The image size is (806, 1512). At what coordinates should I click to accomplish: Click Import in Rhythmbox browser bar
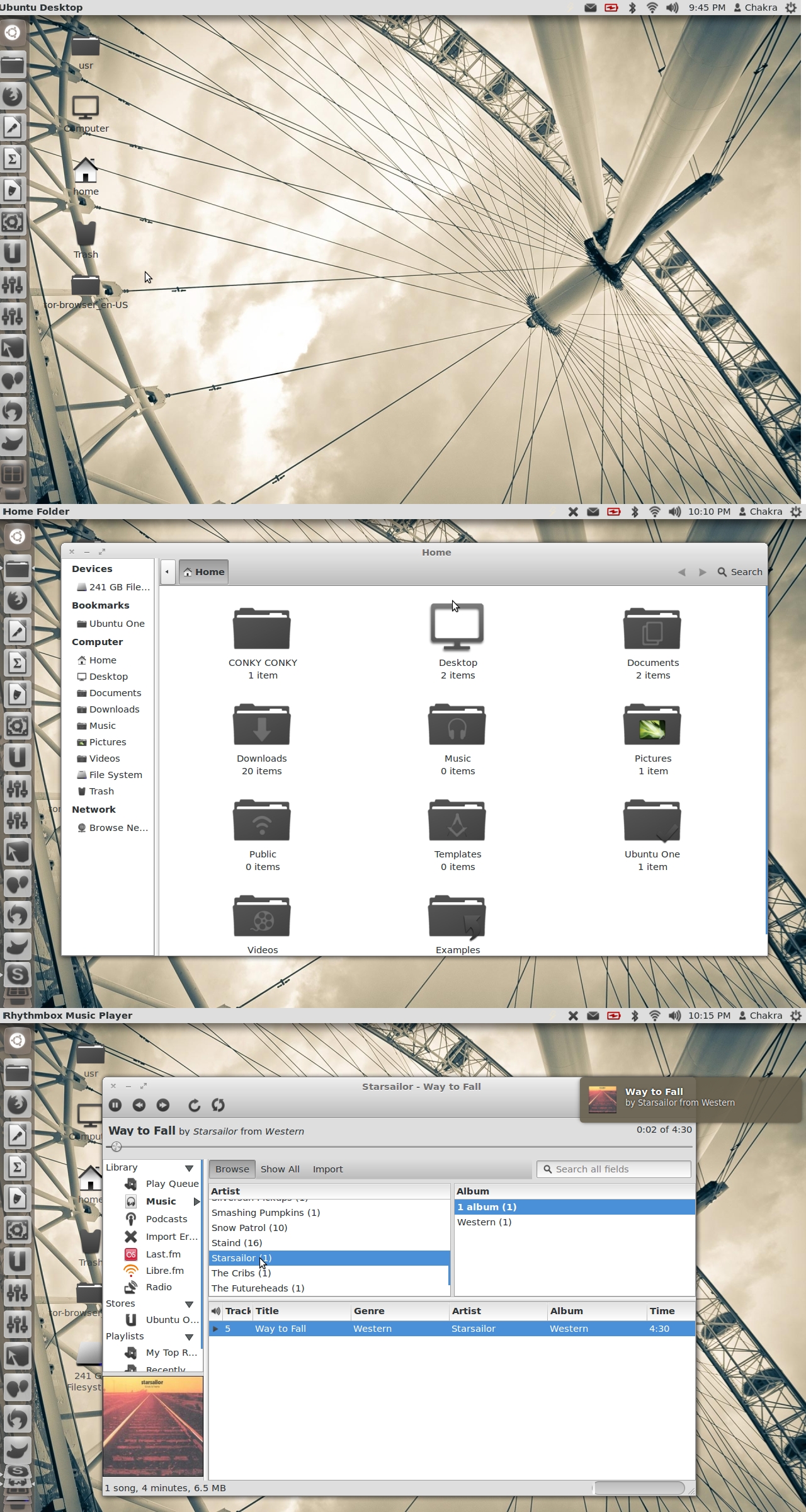[328, 1169]
